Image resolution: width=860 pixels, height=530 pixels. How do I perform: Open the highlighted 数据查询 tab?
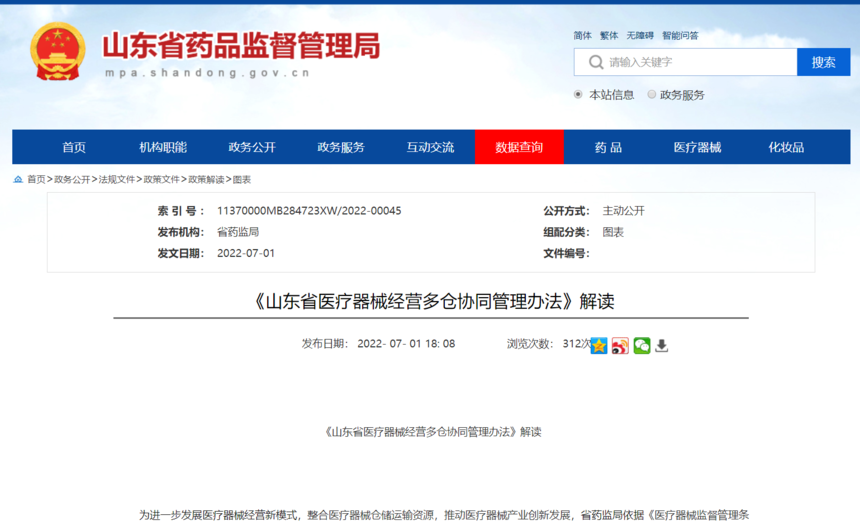[519, 147]
